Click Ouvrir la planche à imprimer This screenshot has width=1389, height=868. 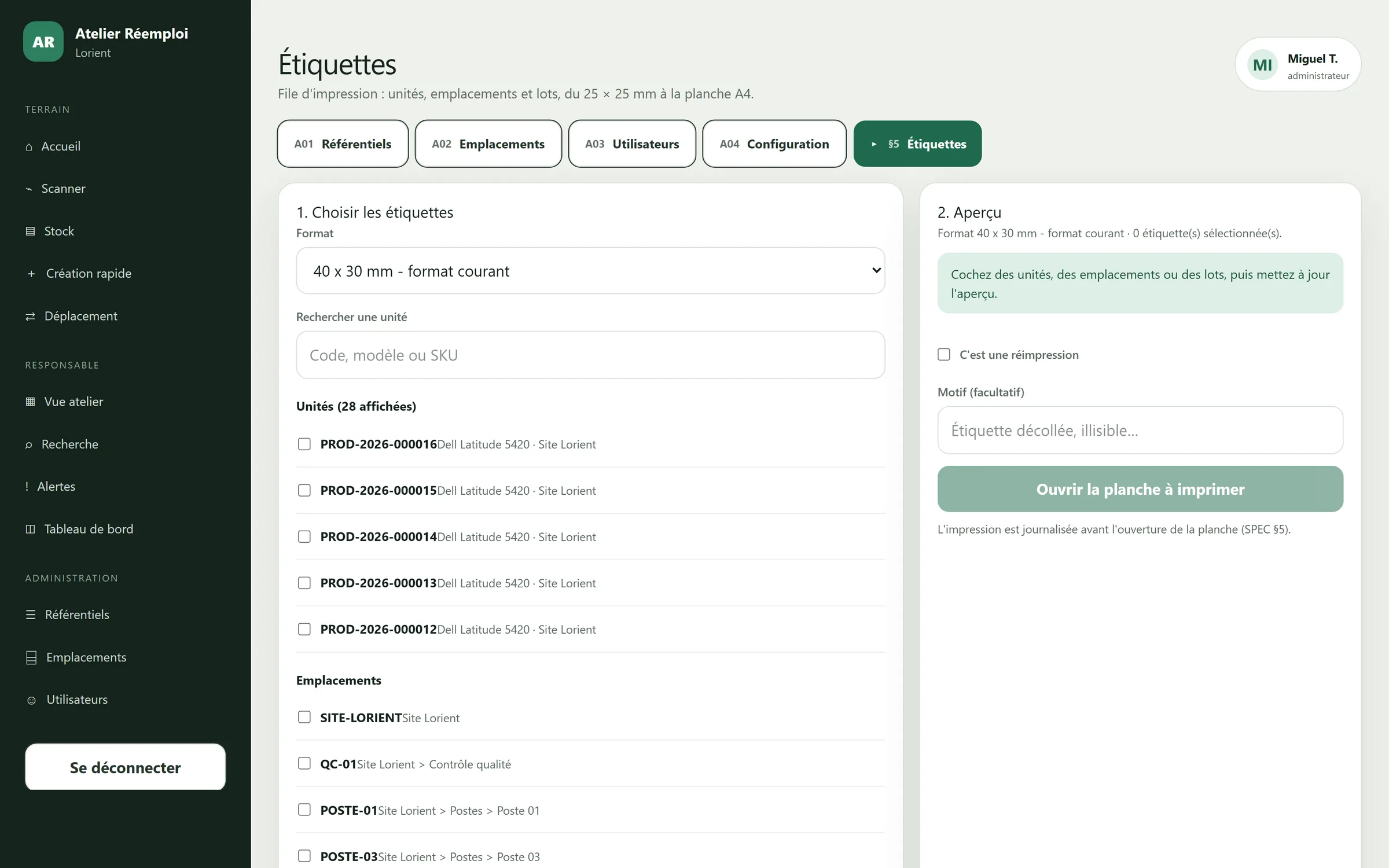(x=1140, y=489)
